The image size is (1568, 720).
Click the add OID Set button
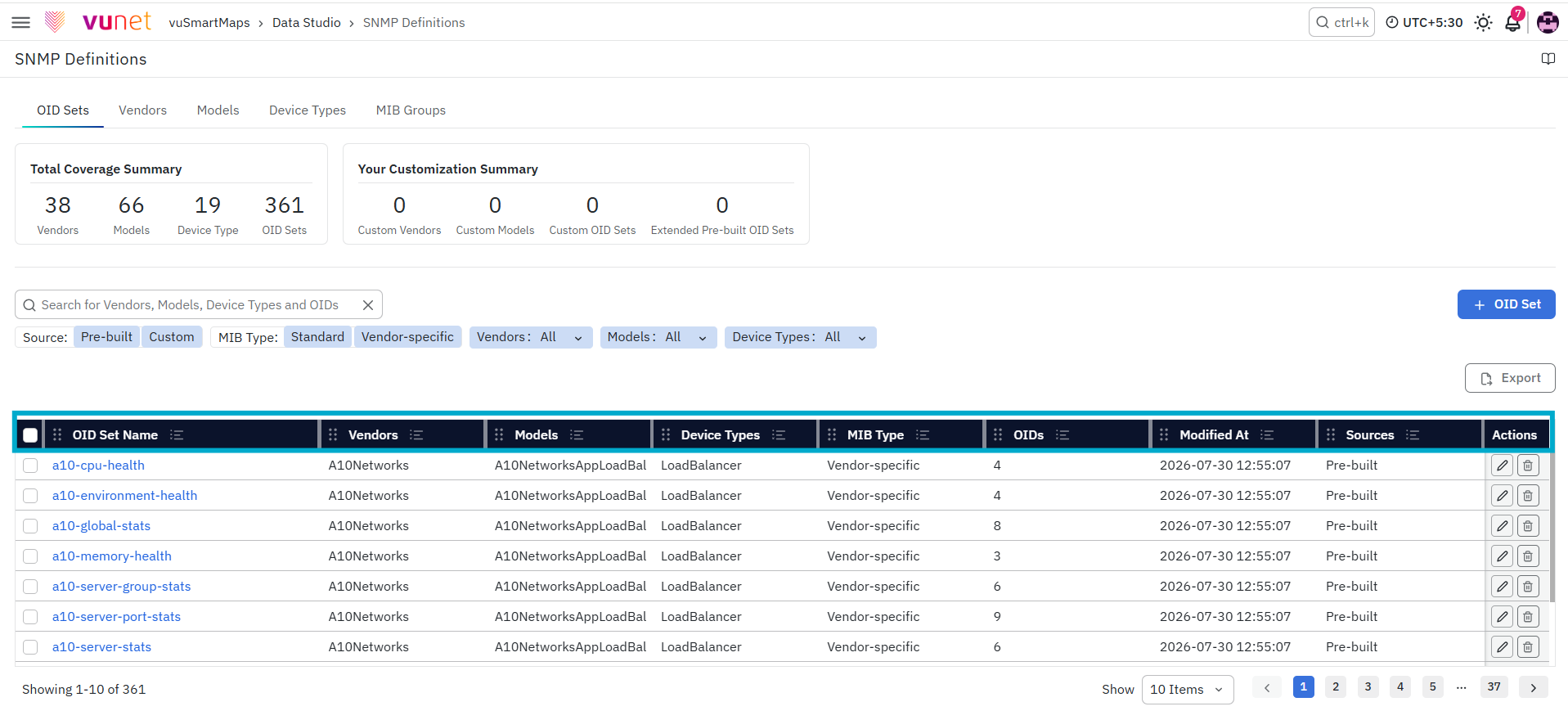pos(1506,304)
